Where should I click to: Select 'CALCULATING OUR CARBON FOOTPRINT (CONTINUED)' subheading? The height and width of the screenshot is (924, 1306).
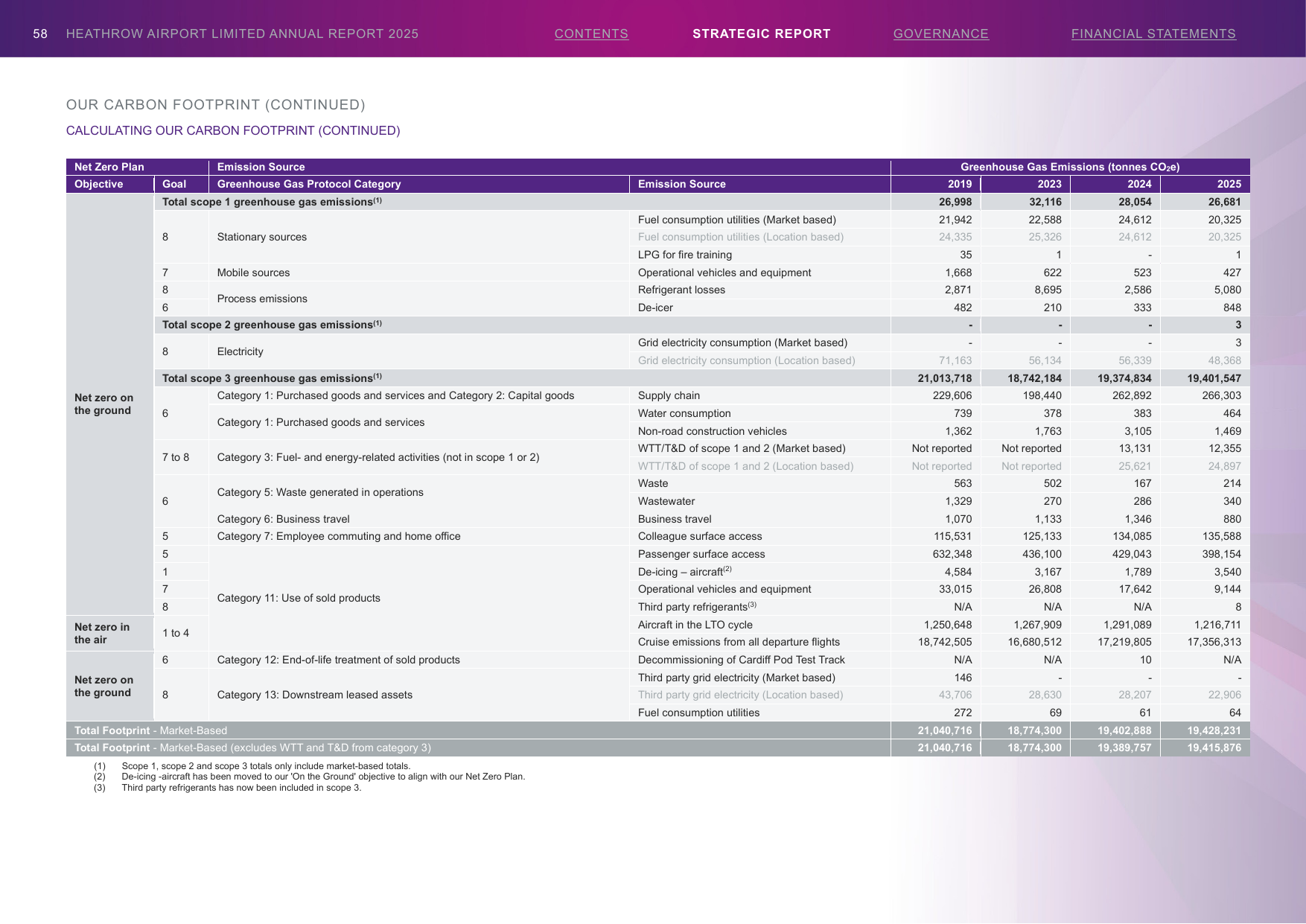tap(233, 130)
